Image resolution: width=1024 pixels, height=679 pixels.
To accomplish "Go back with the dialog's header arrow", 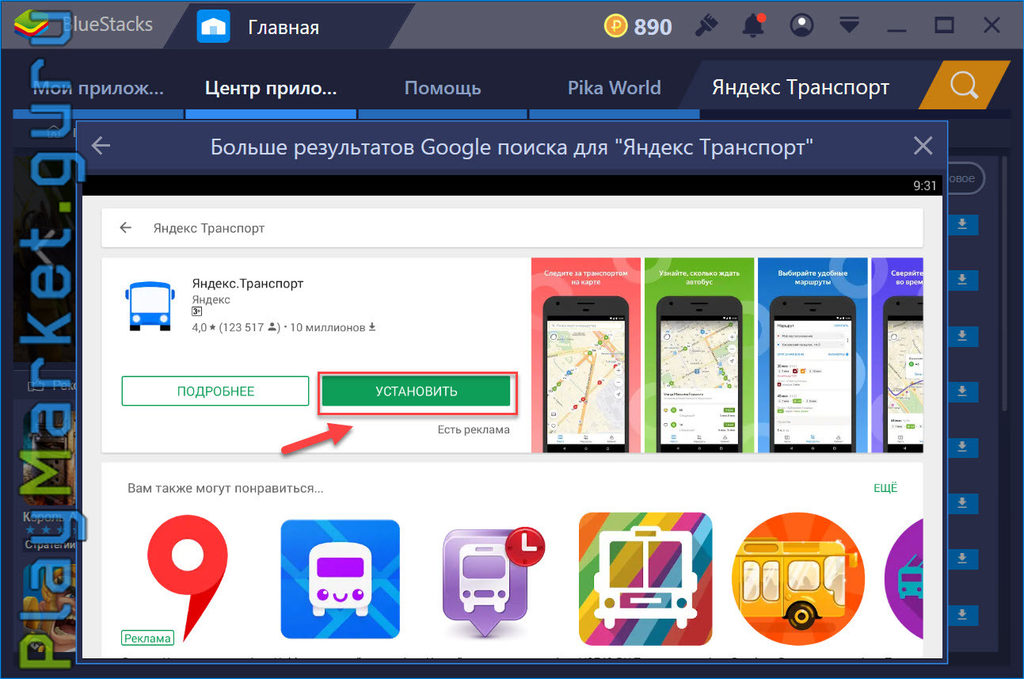I will pyautogui.click(x=101, y=146).
